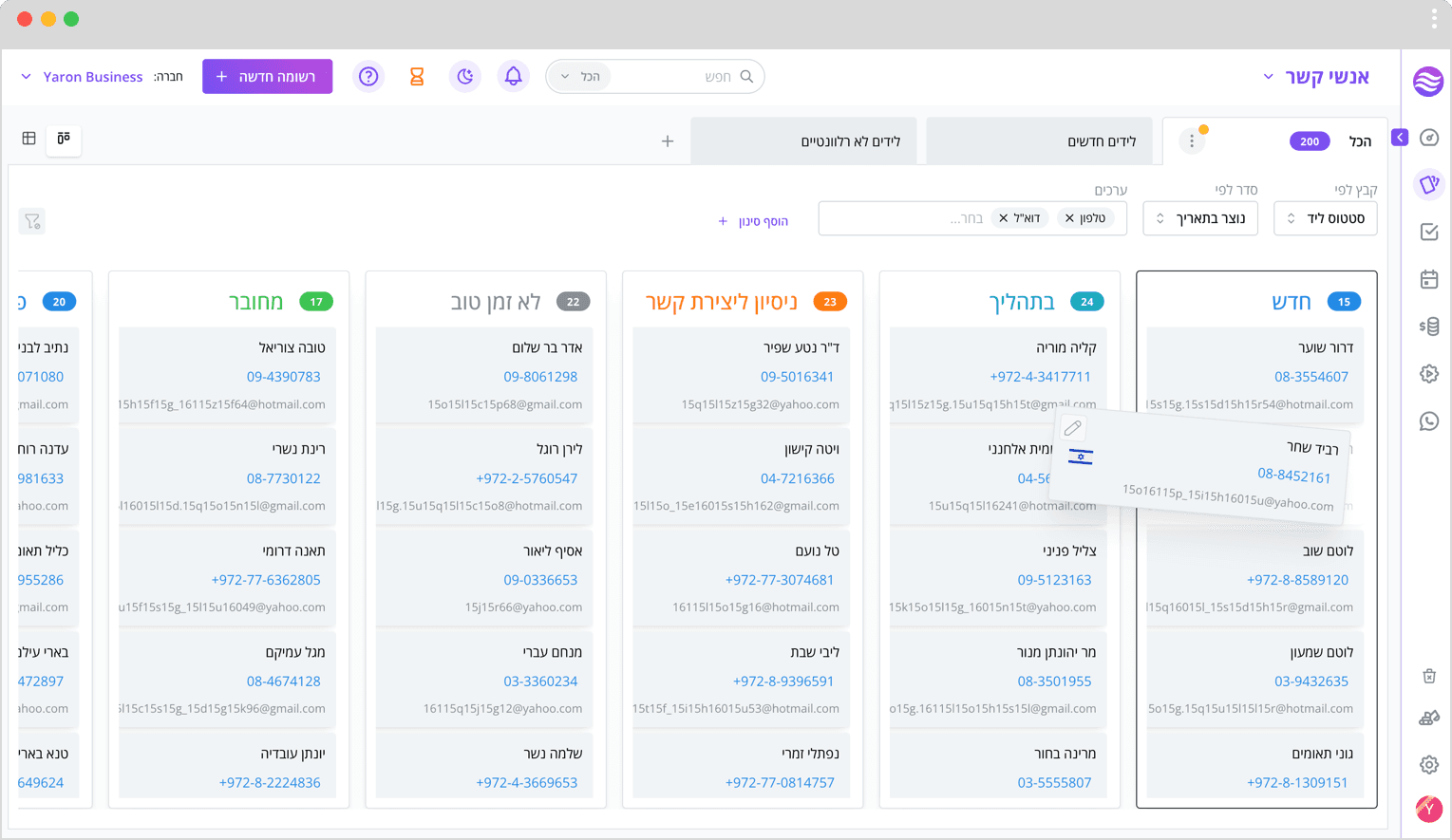Select the calendar icon in the sidebar
The width and height of the screenshot is (1452, 840).
[1428, 279]
